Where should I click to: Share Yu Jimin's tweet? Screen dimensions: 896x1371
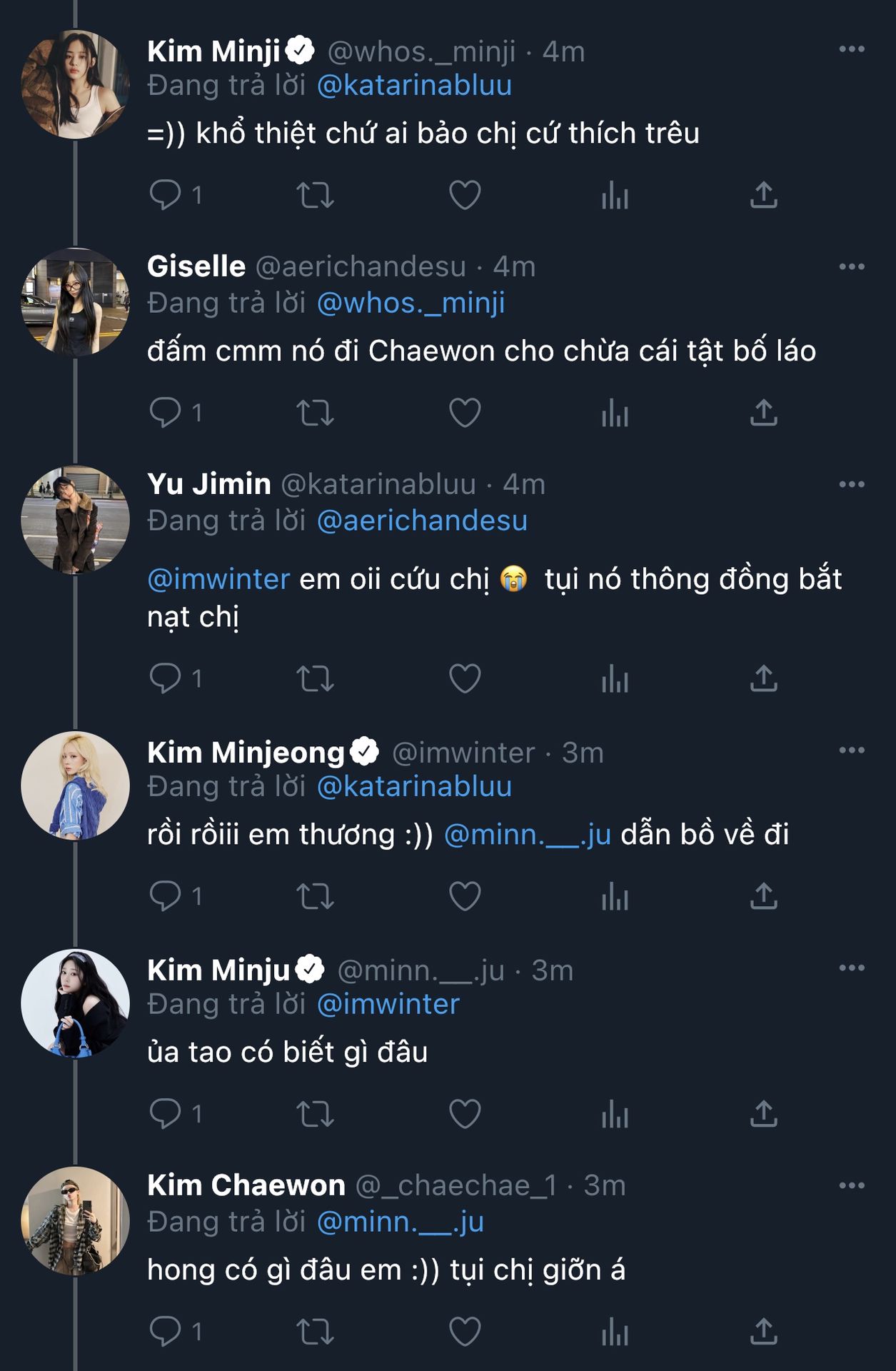pyautogui.click(x=763, y=678)
